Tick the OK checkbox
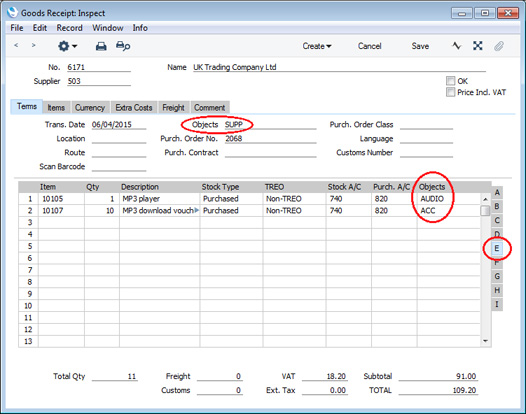Screen dimensions: 526x414 click(450, 81)
